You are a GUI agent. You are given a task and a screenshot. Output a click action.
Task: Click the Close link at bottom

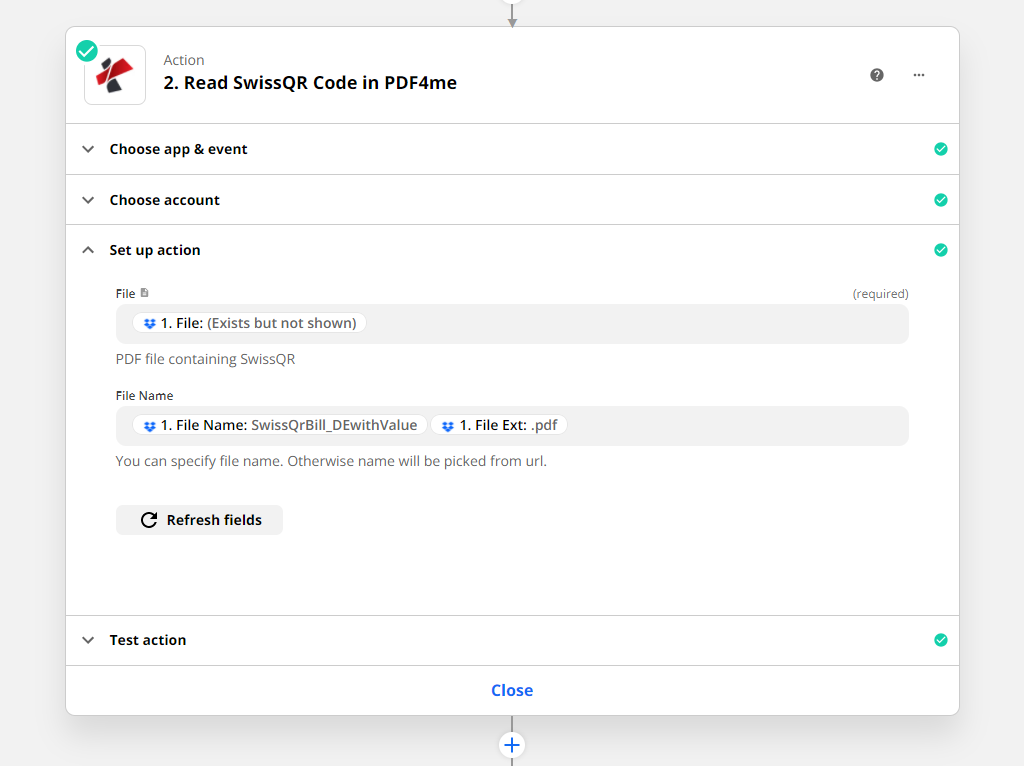click(x=512, y=690)
